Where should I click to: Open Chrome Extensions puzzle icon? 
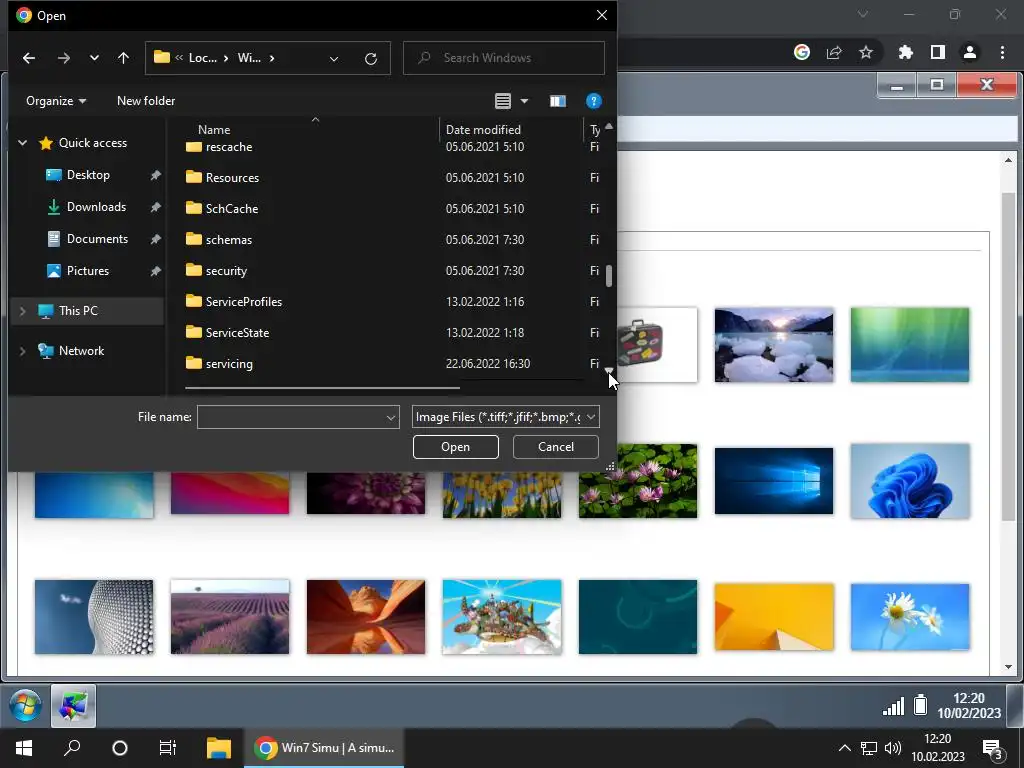pos(905,52)
